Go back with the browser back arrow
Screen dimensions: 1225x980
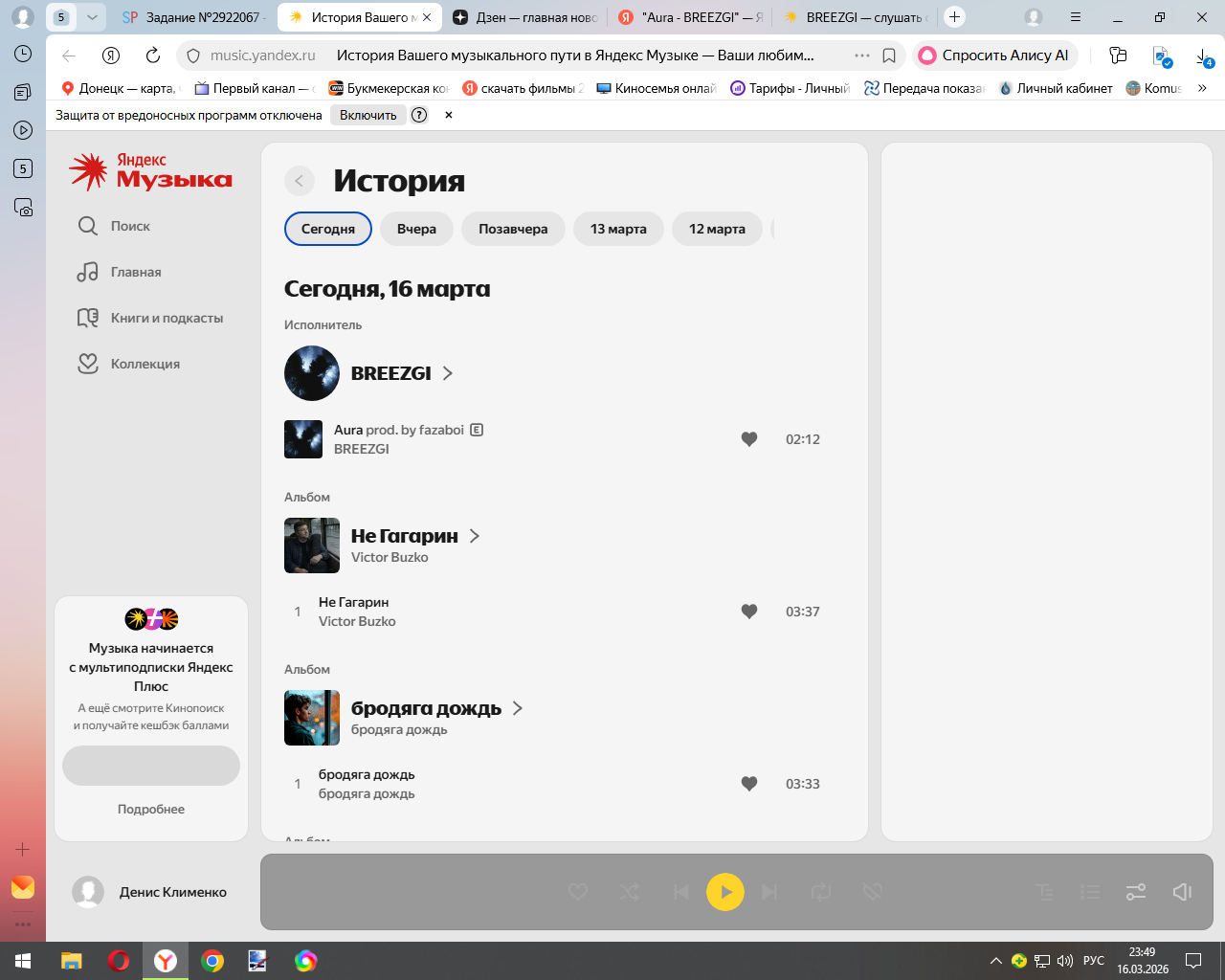(x=69, y=56)
